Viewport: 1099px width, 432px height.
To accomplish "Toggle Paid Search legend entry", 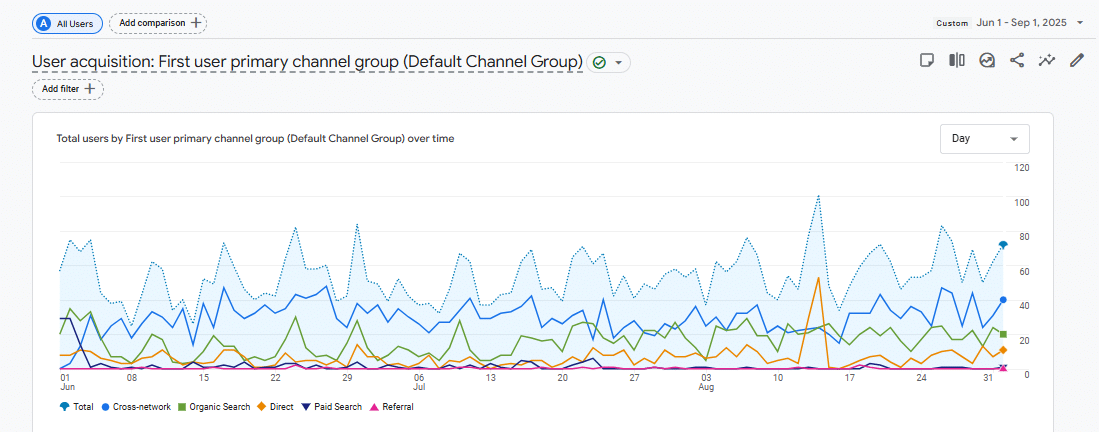I will pos(331,407).
